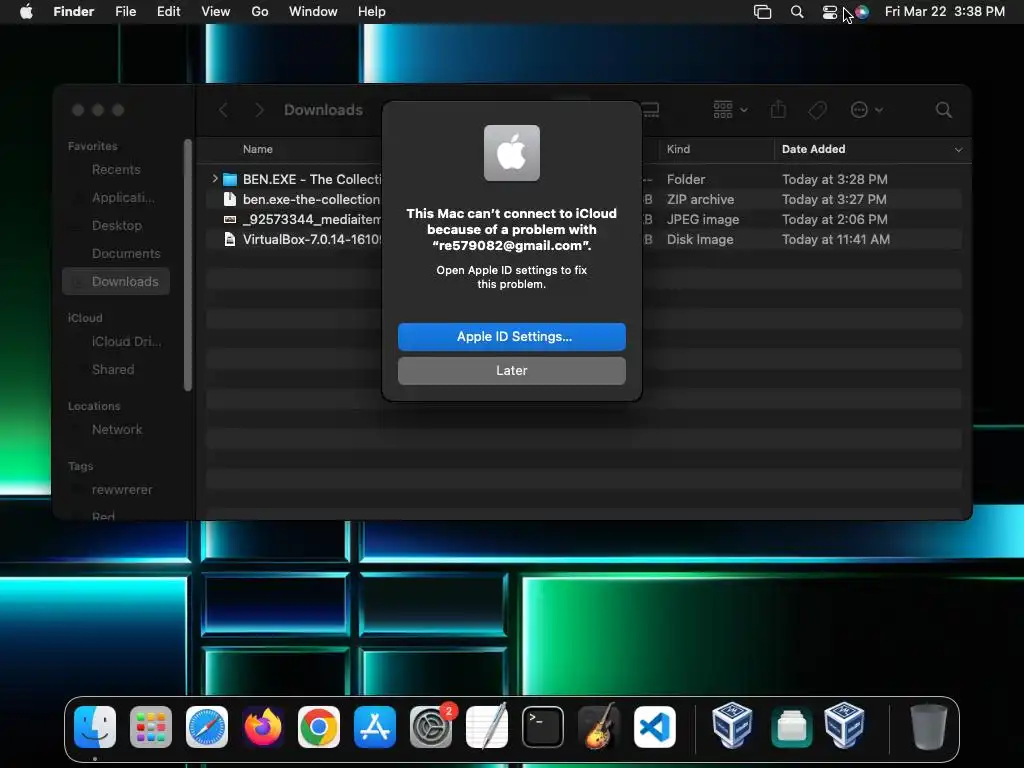Open System Settings in the Dock
Image resolution: width=1024 pixels, height=768 pixels.
click(x=431, y=727)
